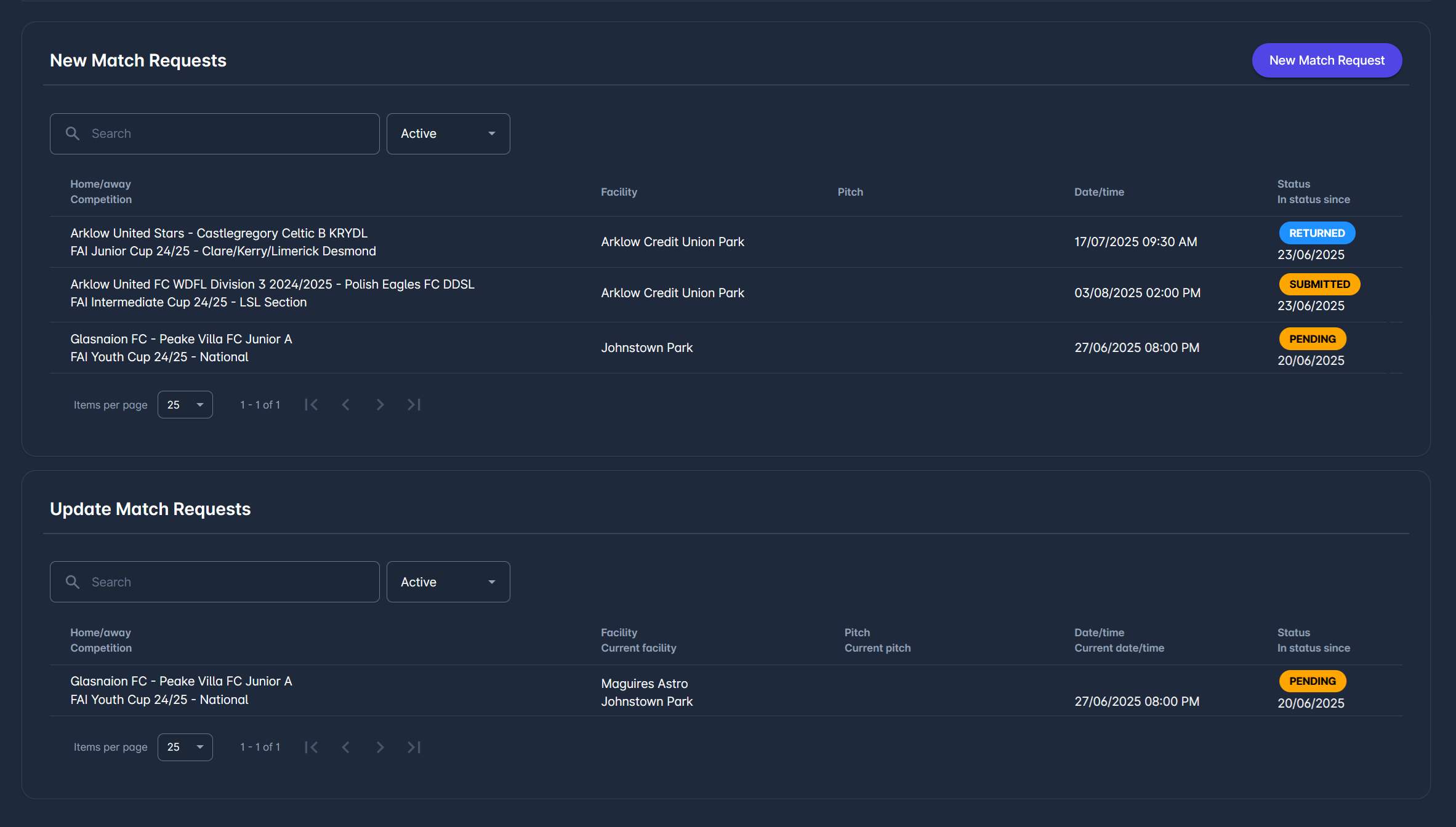Screen dimensions: 1456x827
Task: Go to next page in Update Match Requests paginator
Action: (x=380, y=747)
